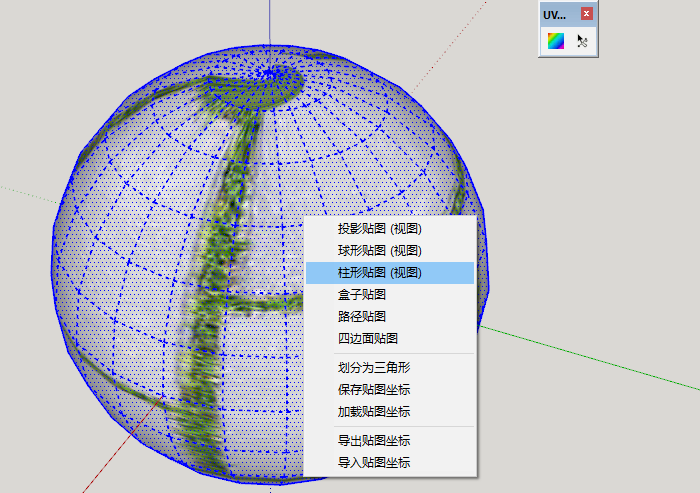Select 盒子贴图 box mapping option
Viewport: 700px width, 493px height.
pyautogui.click(x=362, y=295)
